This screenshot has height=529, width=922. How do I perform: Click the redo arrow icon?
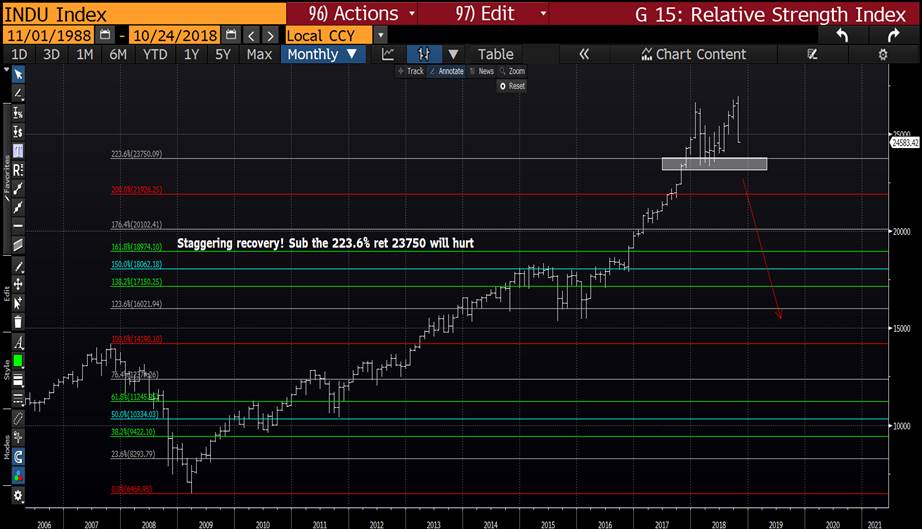[894, 35]
